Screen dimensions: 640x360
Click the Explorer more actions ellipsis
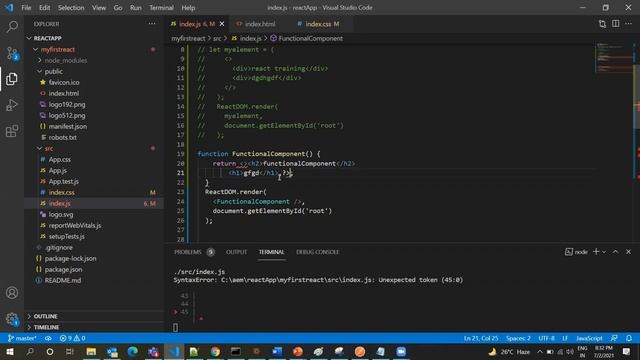pos(152,24)
